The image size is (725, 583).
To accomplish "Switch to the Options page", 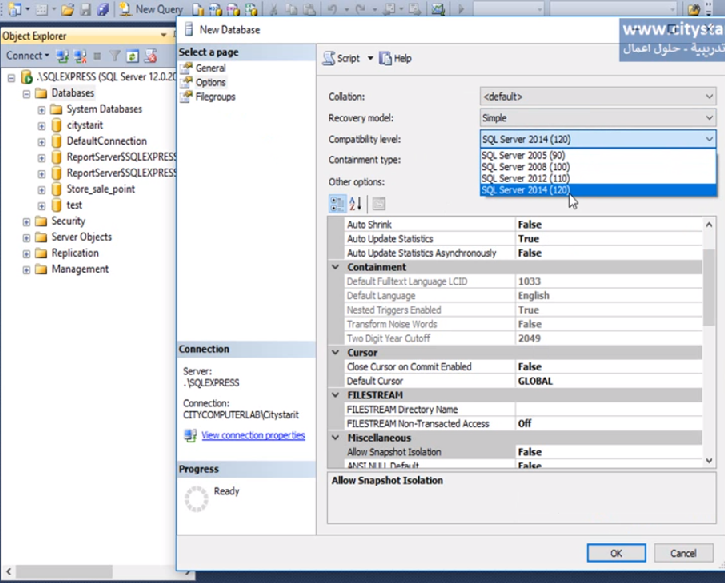I will (x=210, y=82).
